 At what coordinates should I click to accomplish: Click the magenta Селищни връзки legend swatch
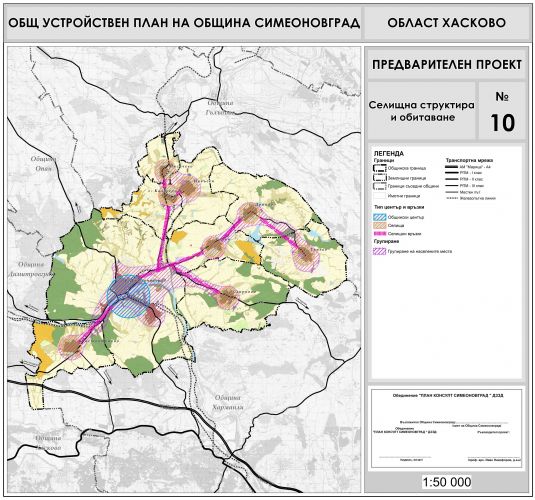(380, 234)
